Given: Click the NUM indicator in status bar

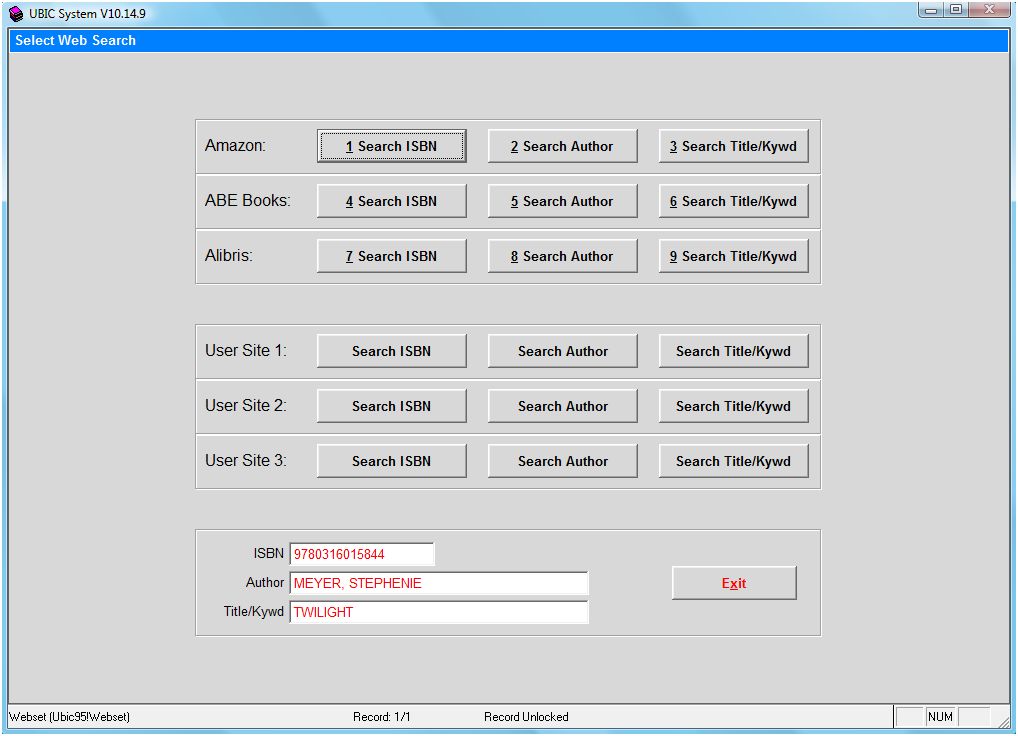Looking at the screenshot, I should click(940, 717).
